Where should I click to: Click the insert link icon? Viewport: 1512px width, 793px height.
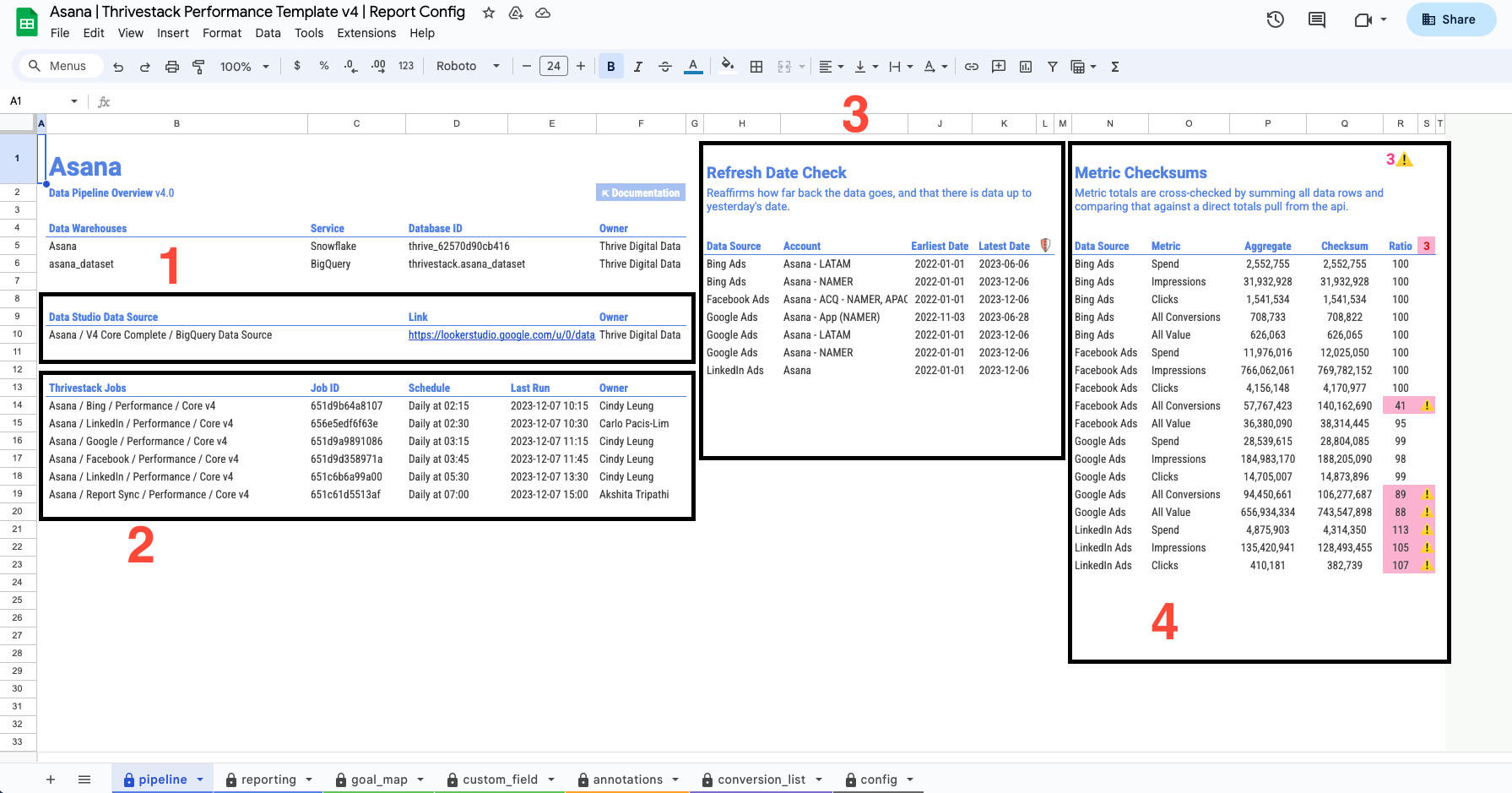tap(972, 67)
